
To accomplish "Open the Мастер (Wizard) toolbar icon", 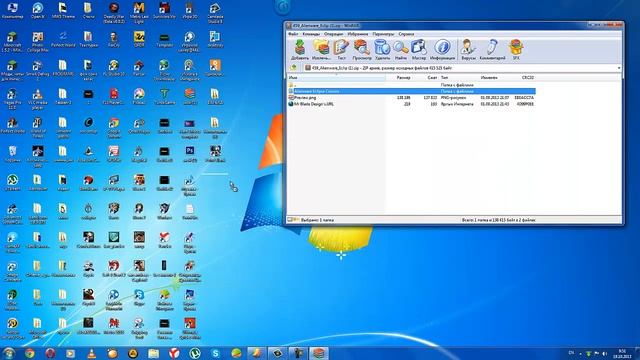I will coord(419,50).
